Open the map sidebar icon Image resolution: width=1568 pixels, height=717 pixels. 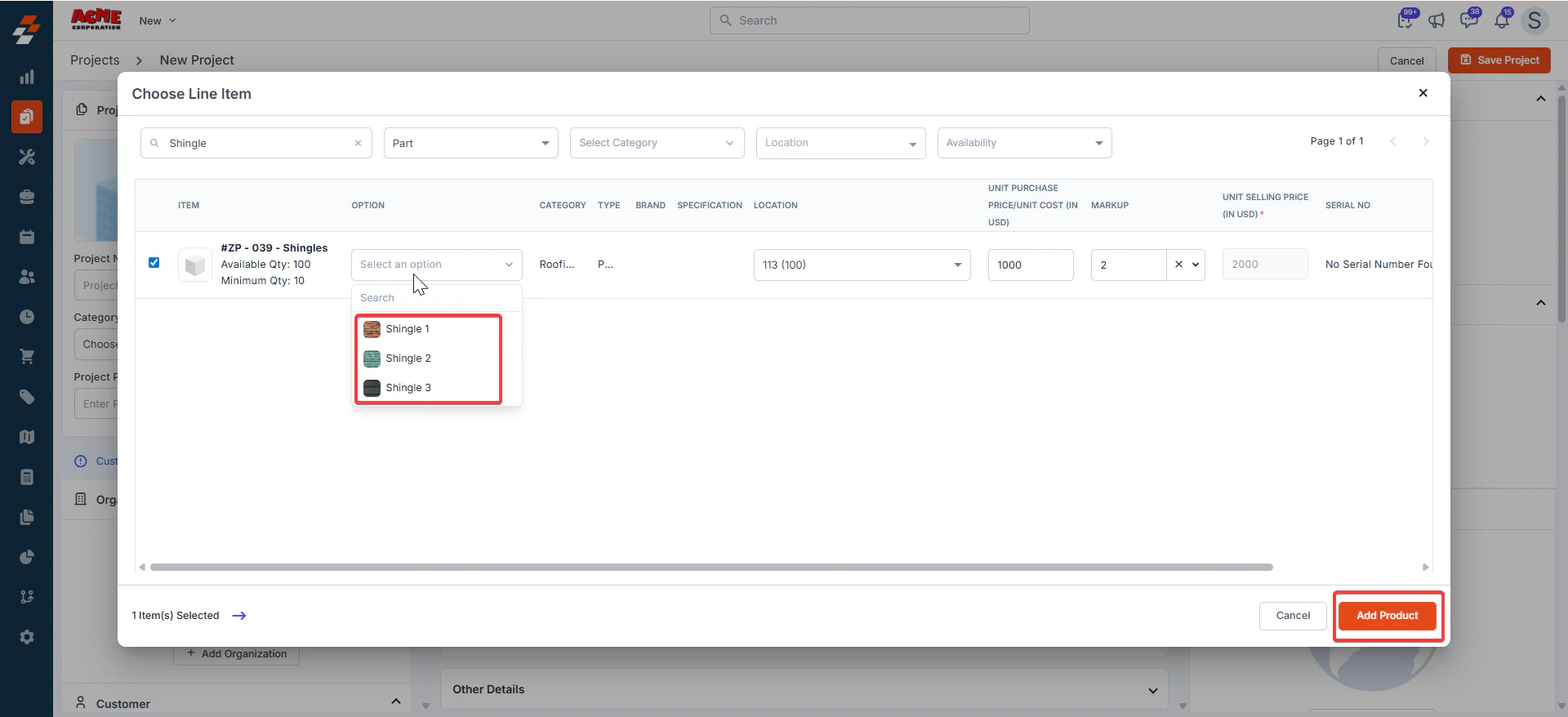27,437
